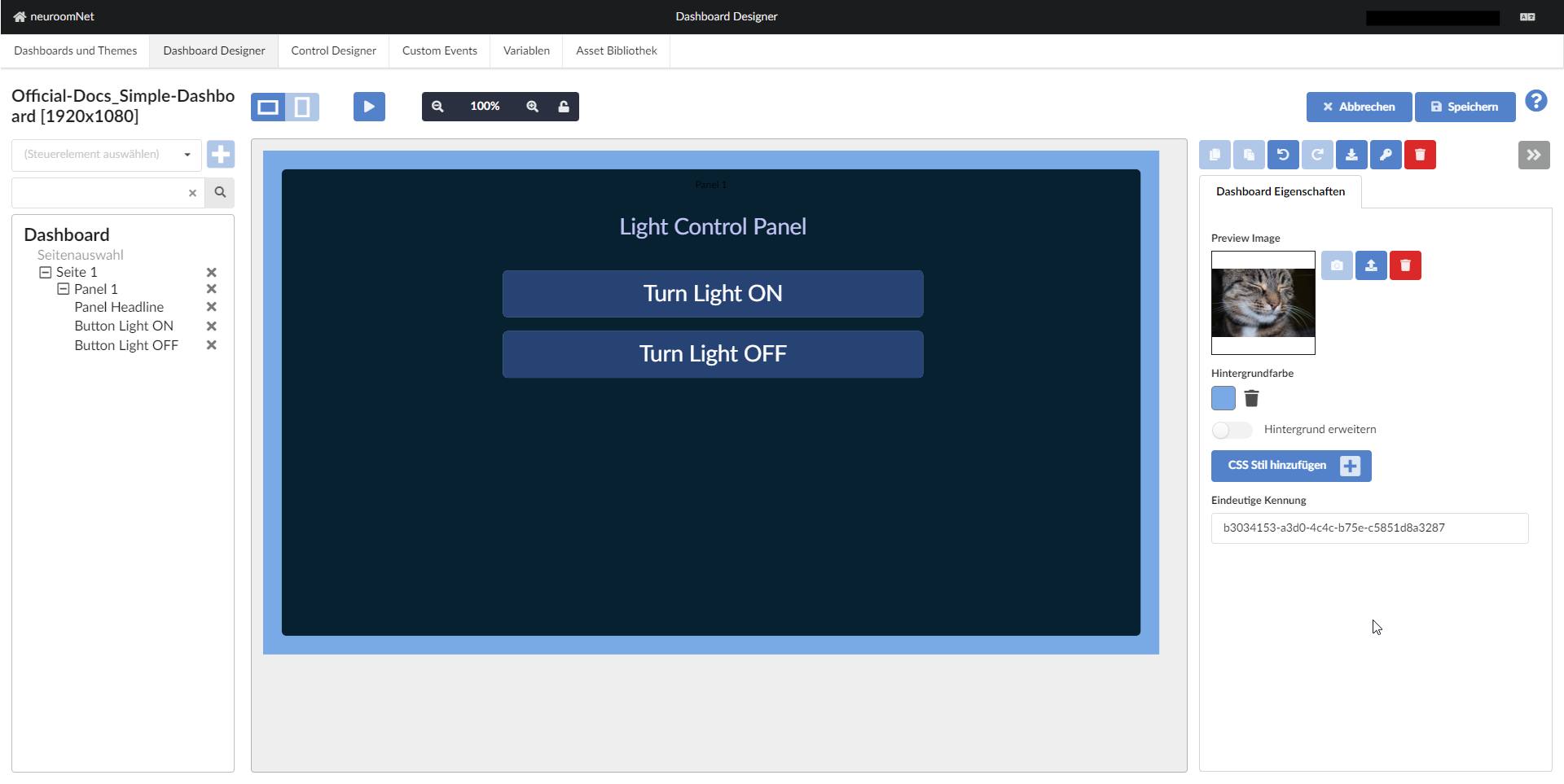The width and height of the screenshot is (1564, 784).
Task: Enable the Hintergrund erweitern toggle
Action: 1231,429
